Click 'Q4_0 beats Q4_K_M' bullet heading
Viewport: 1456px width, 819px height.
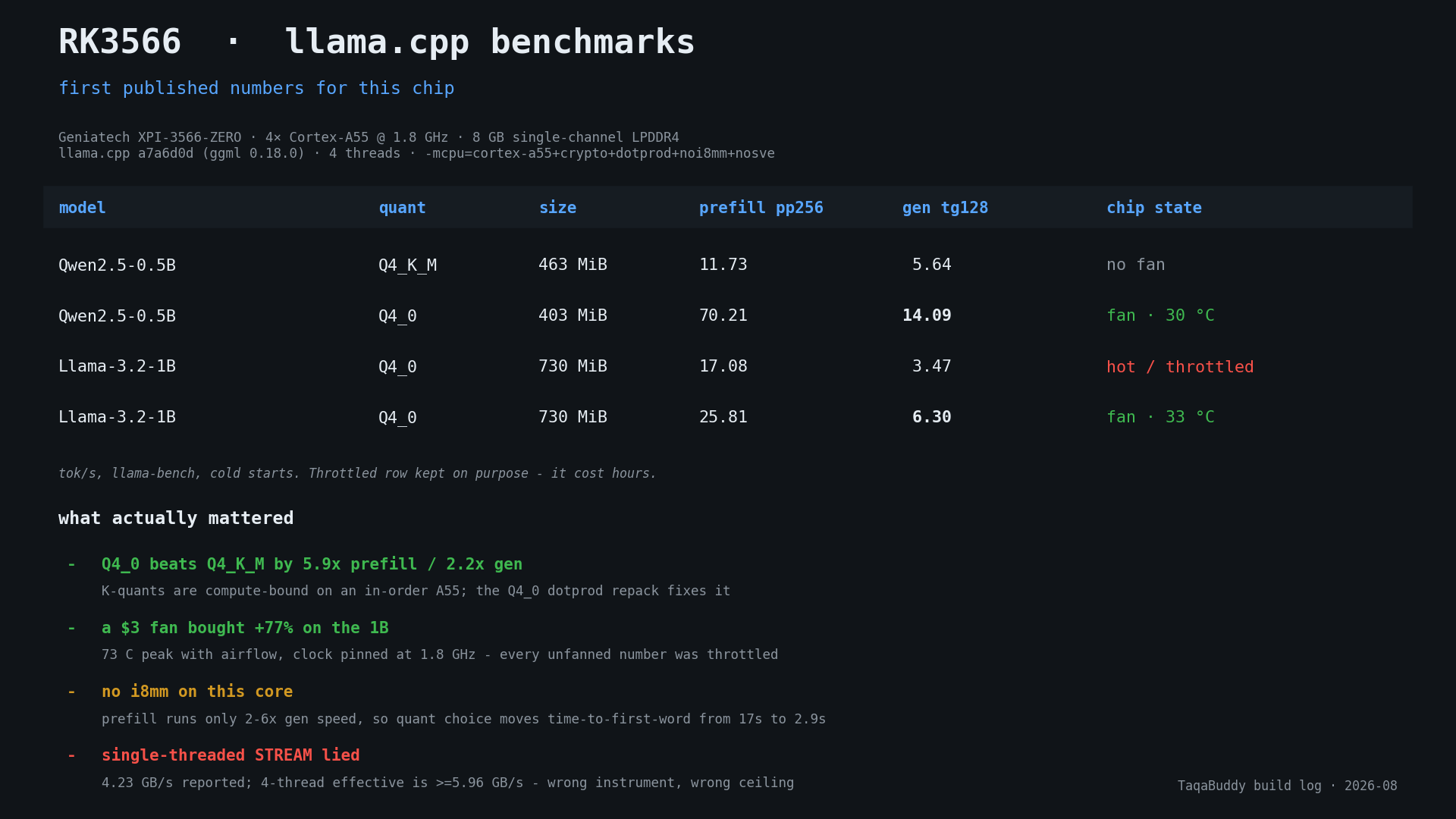(x=312, y=564)
